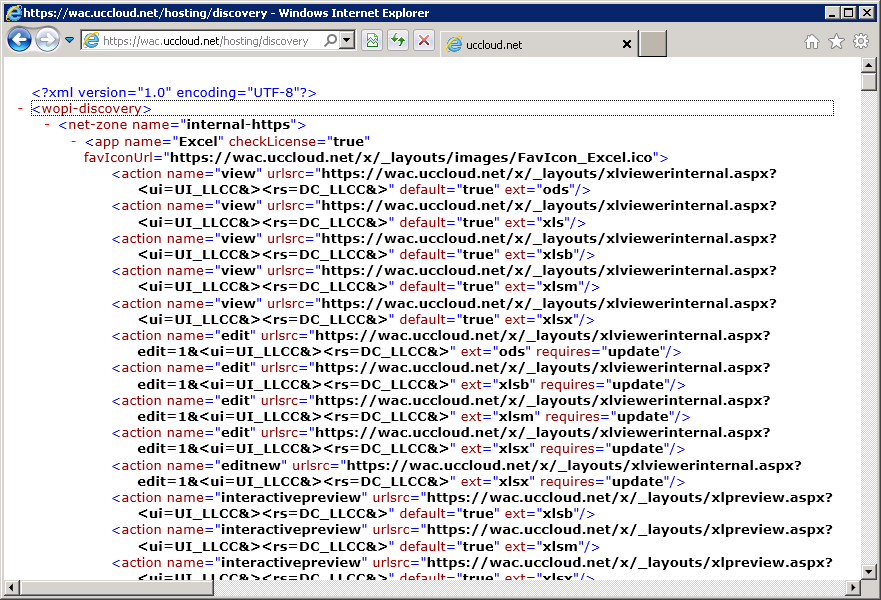
Task: Collapse the net-zone internal-https node
Action: (47, 124)
